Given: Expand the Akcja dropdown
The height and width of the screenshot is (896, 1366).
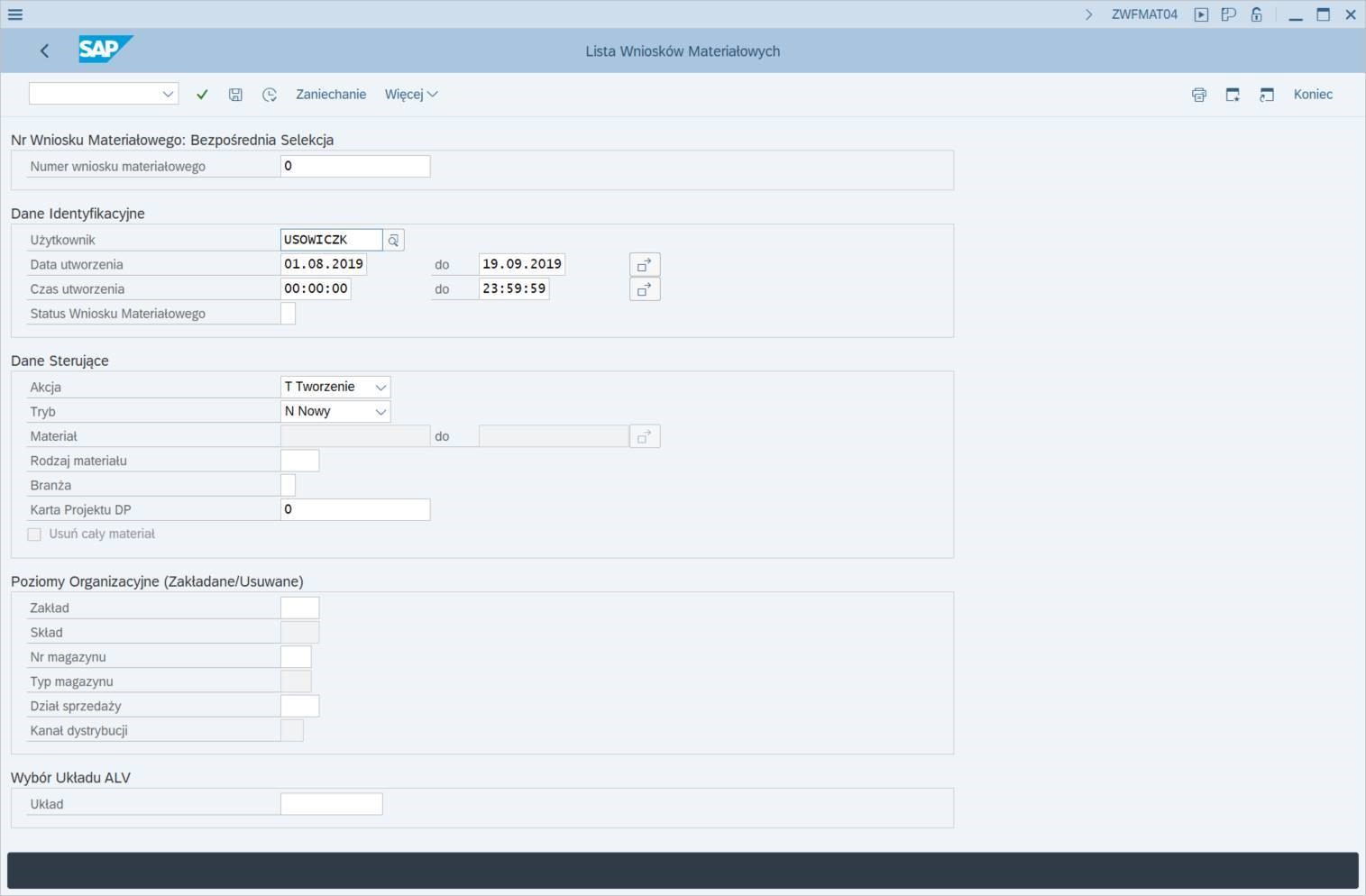Looking at the screenshot, I should (x=380, y=388).
